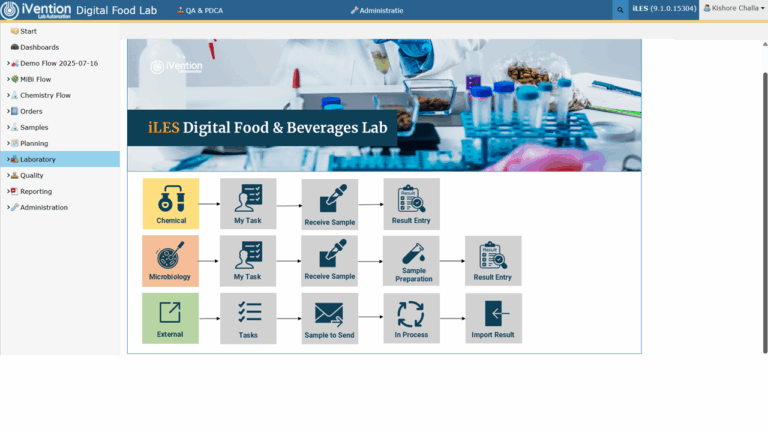Expand the Samples tree node
Image resolution: width=768 pixels, height=432 pixels.
click(8, 127)
